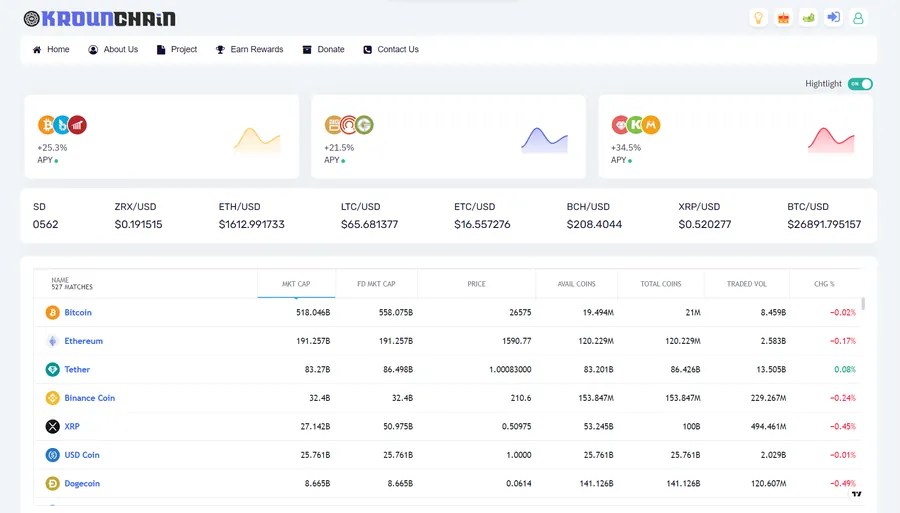Screen dimensions: 900x513
Task: Open the Dogecoin link
Action: click(x=82, y=483)
